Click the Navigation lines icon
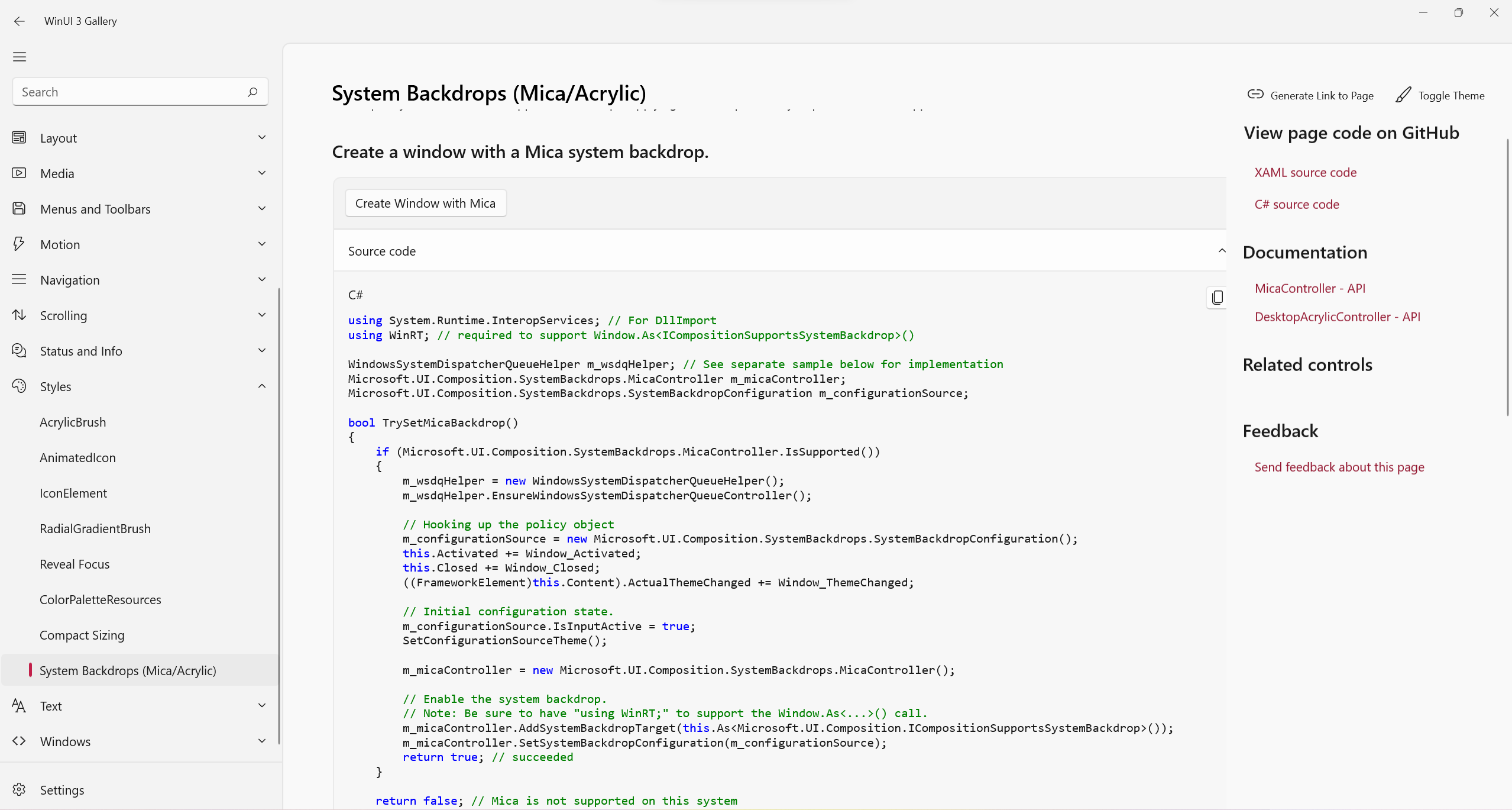 (x=19, y=279)
